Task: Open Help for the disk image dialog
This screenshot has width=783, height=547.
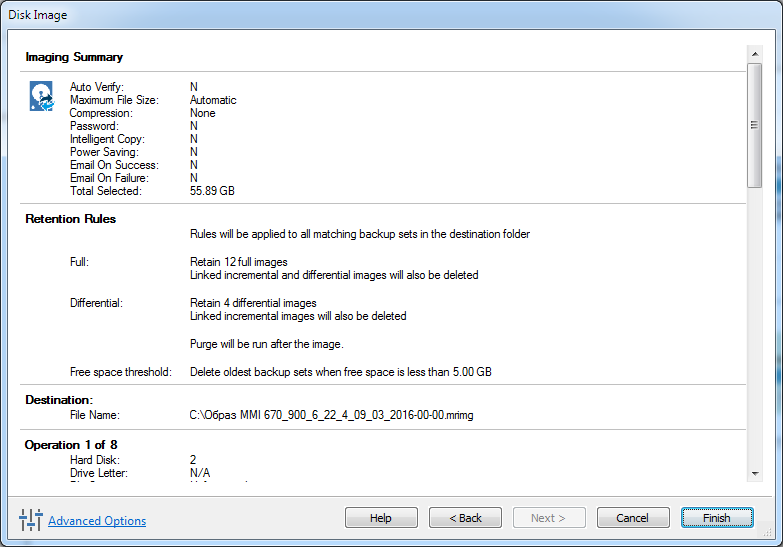Action: (381, 518)
